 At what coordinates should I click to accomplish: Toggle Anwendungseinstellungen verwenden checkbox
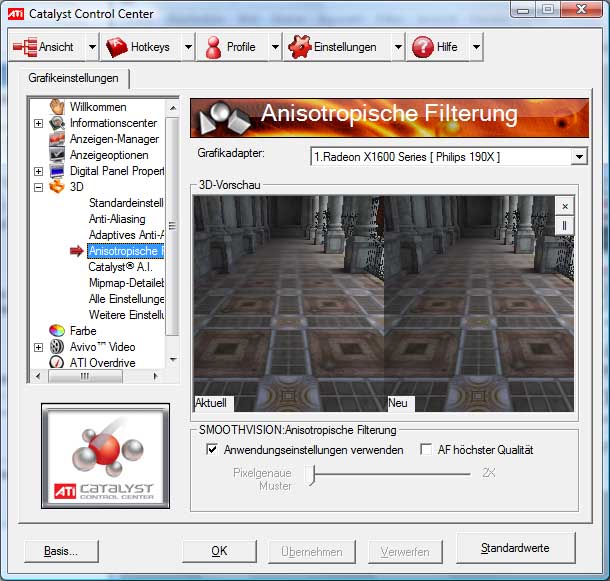point(212,450)
